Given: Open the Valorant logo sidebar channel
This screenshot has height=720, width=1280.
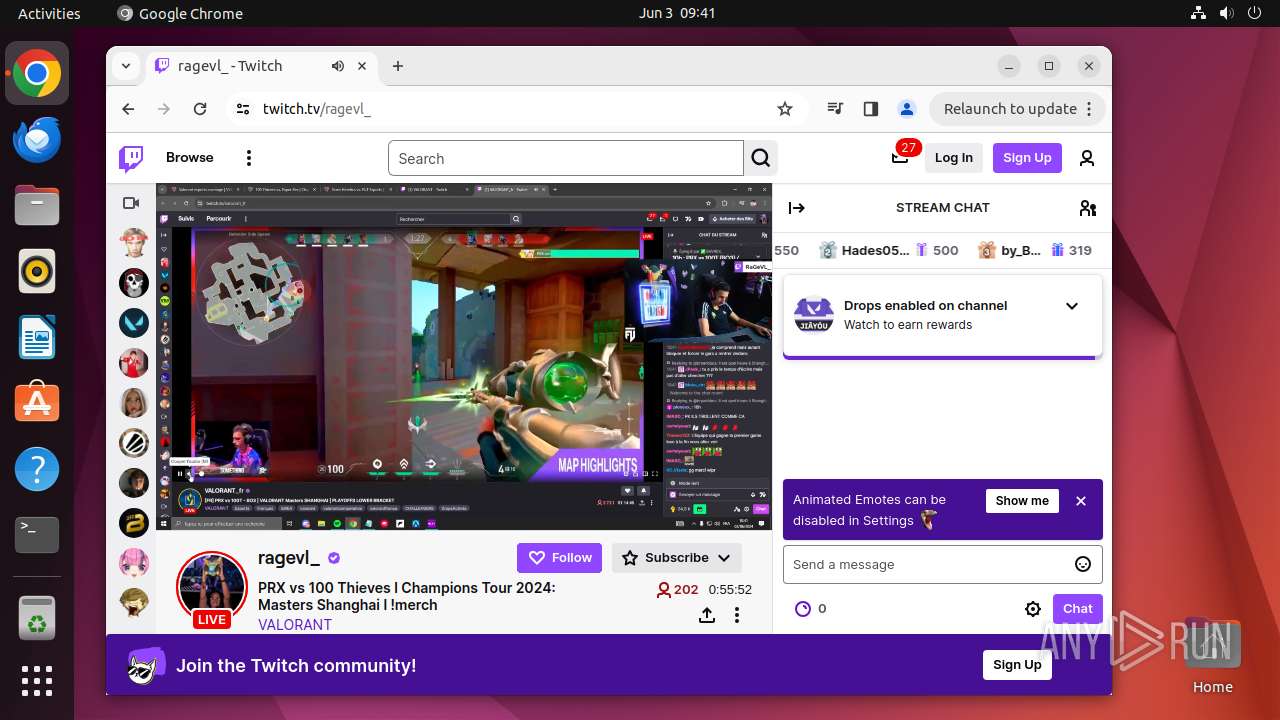Looking at the screenshot, I should point(134,323).
